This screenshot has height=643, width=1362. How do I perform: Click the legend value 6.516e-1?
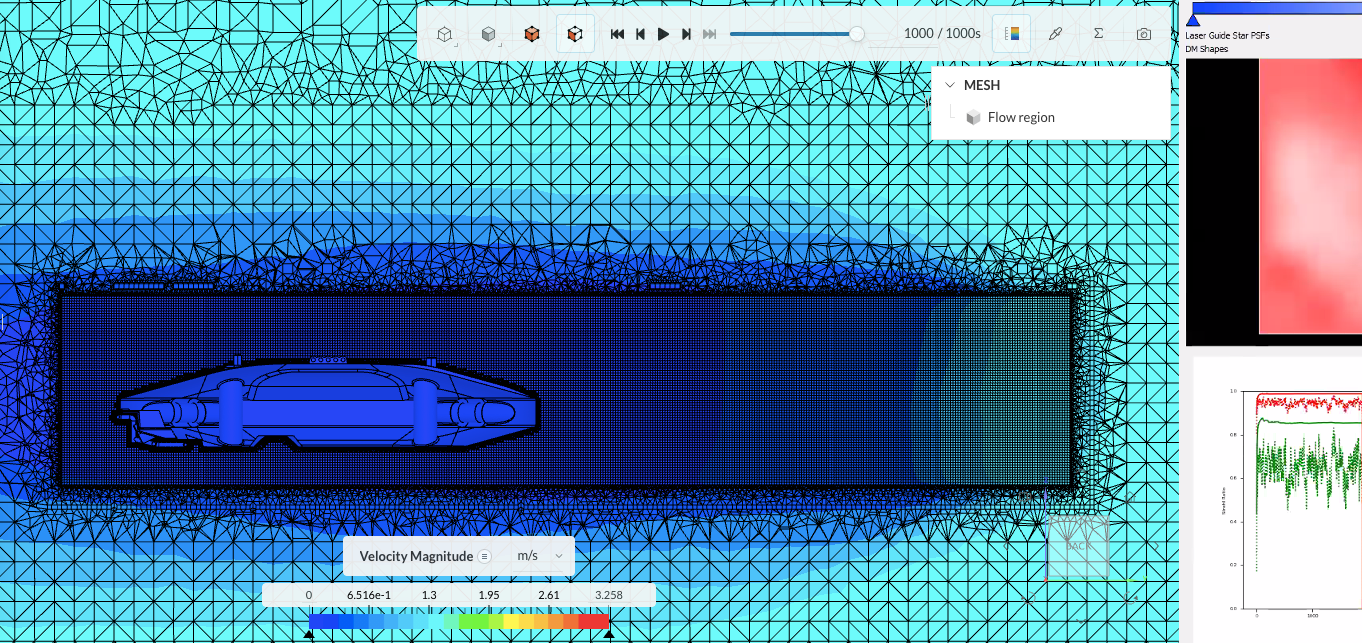369,595
